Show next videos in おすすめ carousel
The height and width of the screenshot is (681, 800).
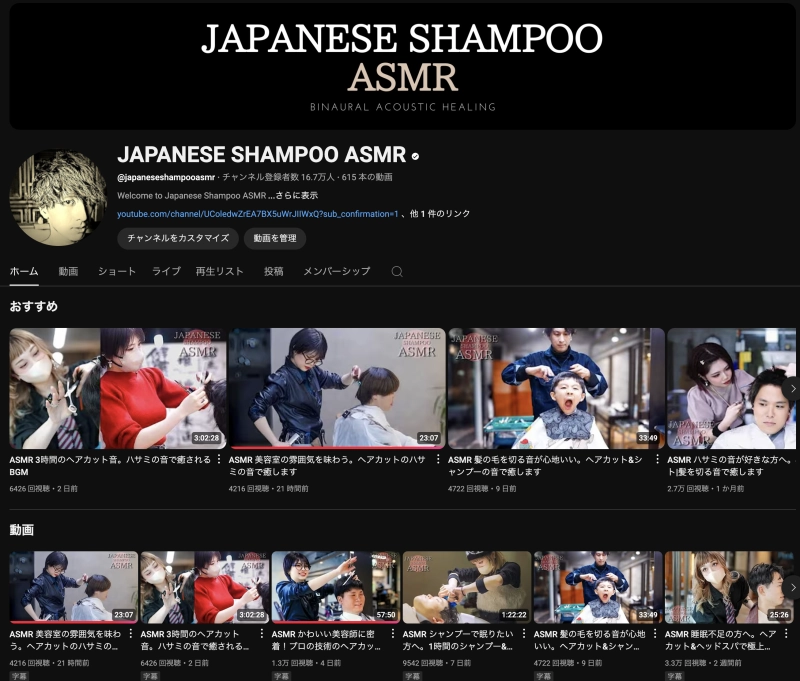pos(792,389)
